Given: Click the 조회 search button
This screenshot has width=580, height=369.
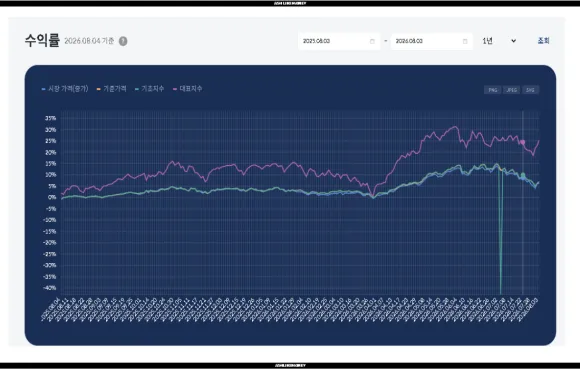Looking at the screenshot, I should coord(543,41).
